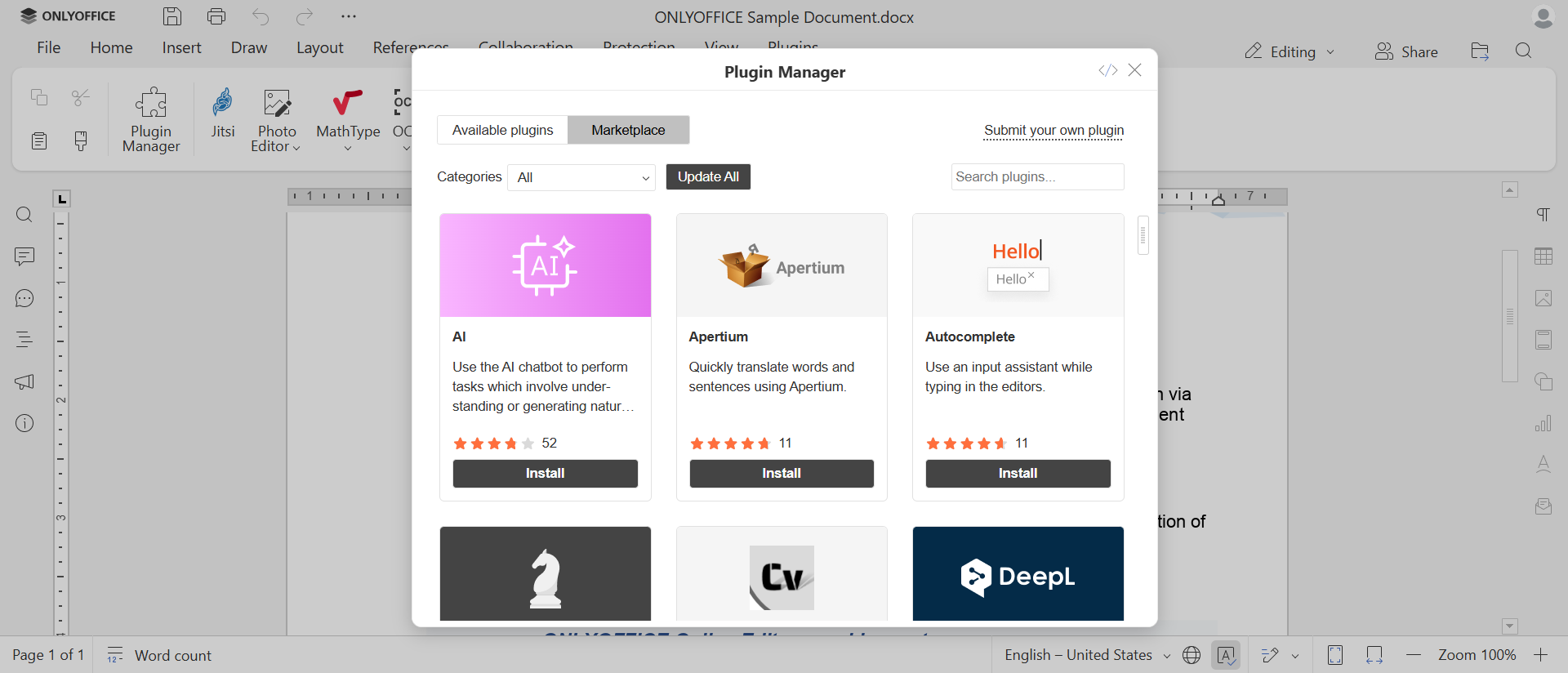
Task: Open shape settings in right sidebar
Action: (x=1543, y=381)
